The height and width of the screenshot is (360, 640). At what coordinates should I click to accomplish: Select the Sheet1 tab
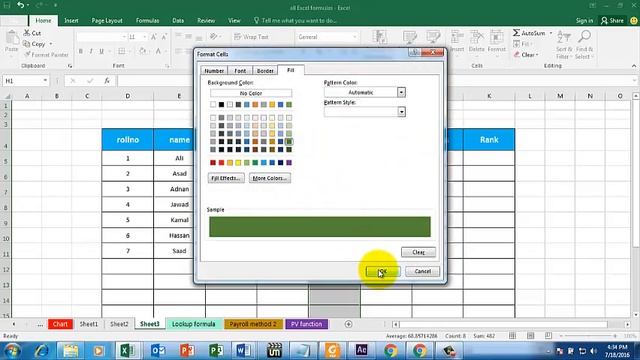(x=89, y=324)
